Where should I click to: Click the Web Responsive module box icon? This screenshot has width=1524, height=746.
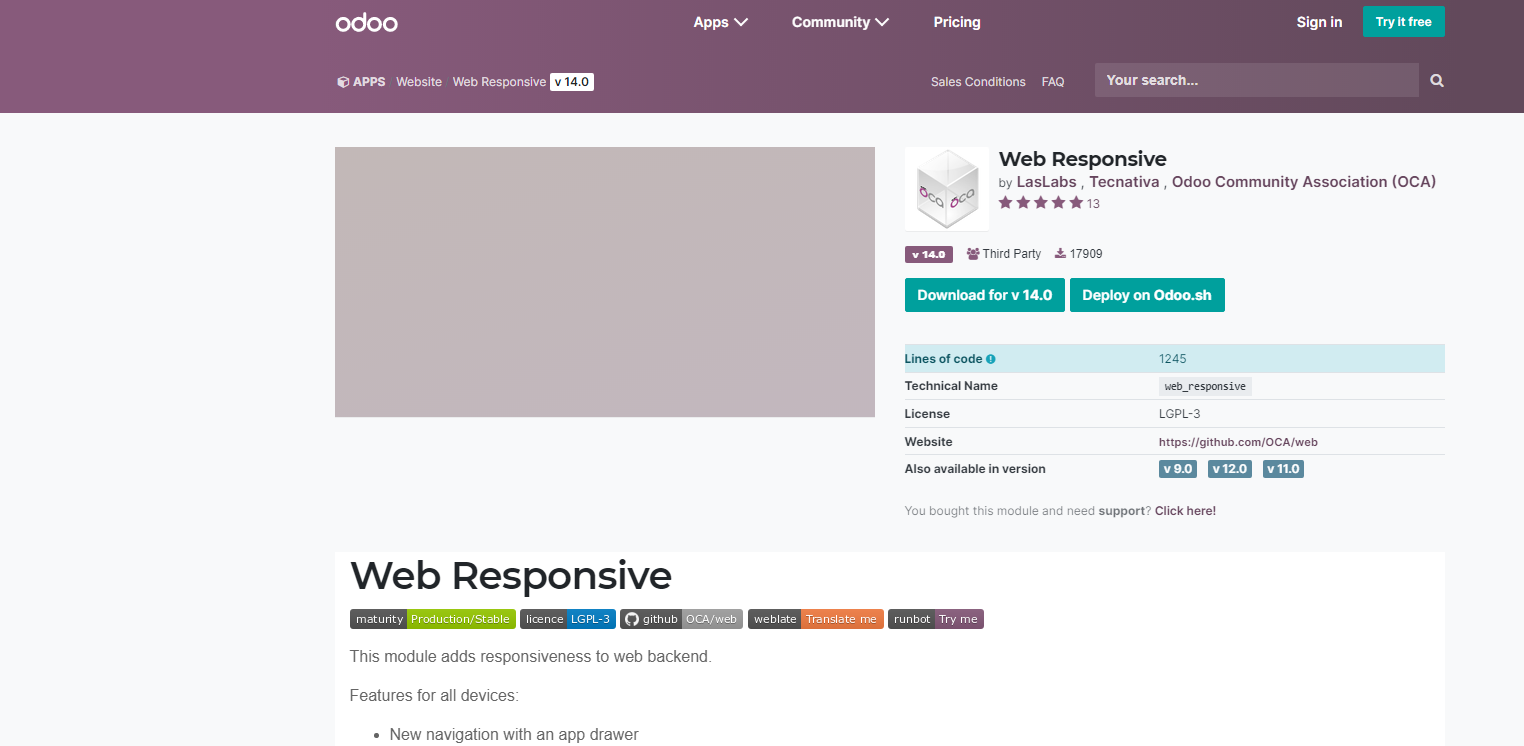pyautogui.click(x=947, y=189)
